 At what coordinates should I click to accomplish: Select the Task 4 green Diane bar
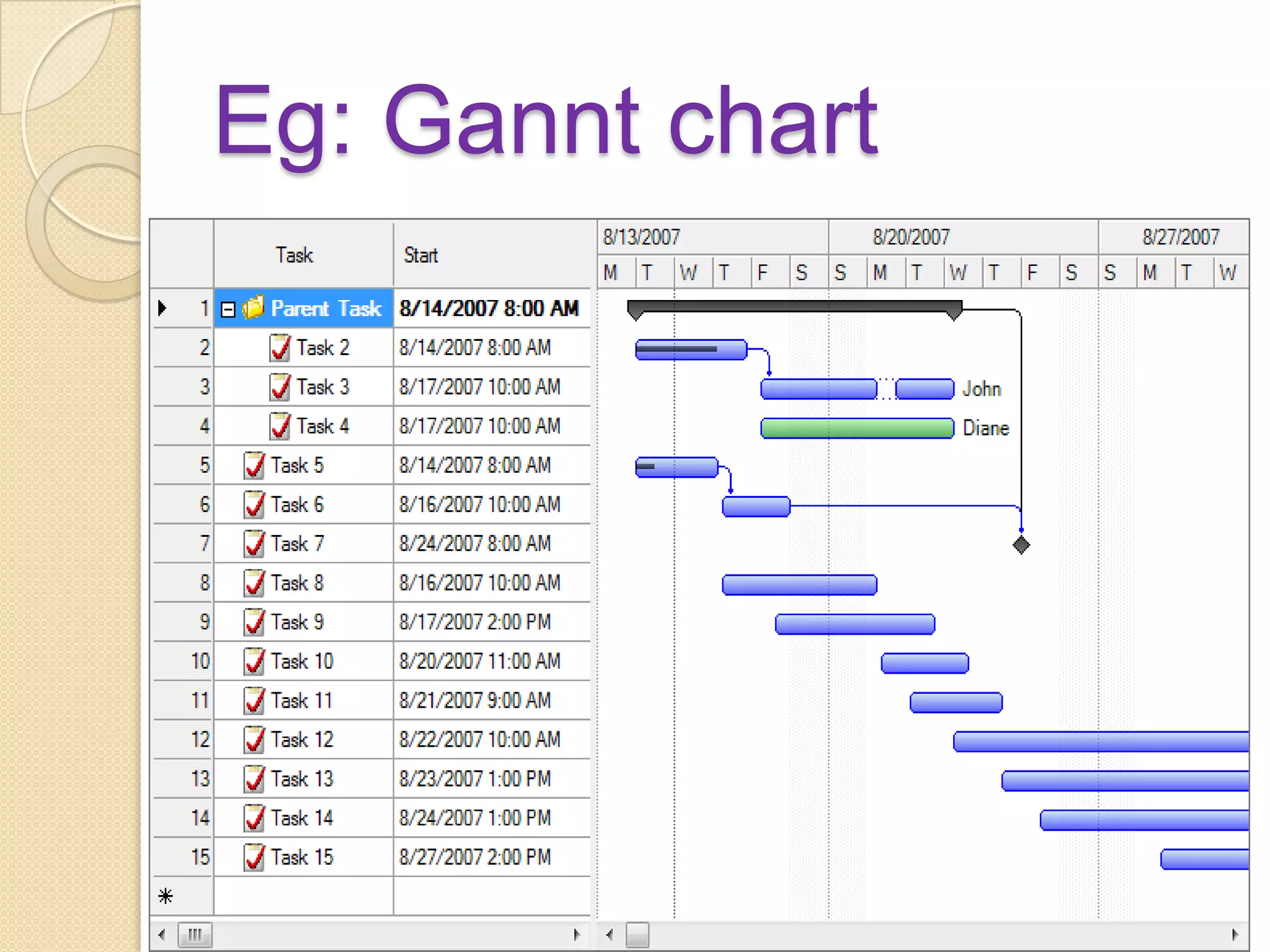pyautogui.click(x=857, y=428)
